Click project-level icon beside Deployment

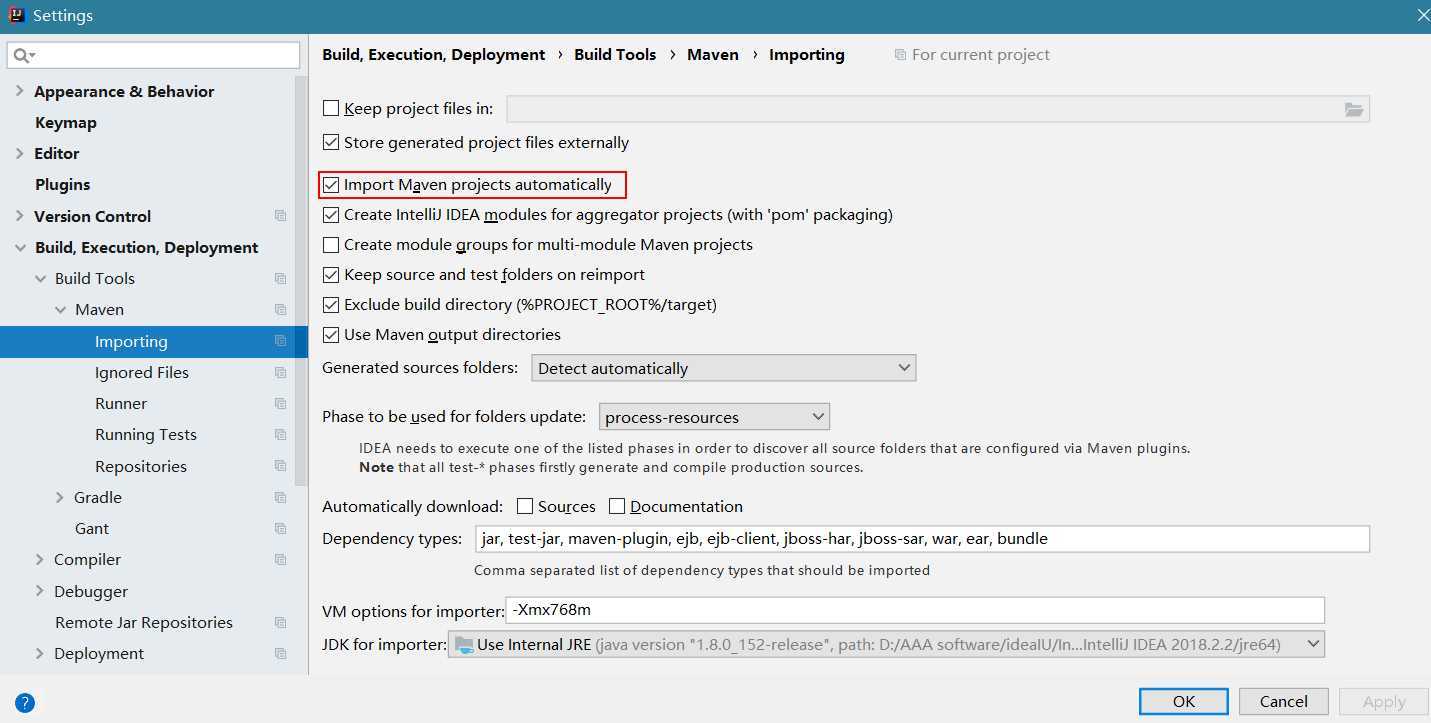(280, 654)
